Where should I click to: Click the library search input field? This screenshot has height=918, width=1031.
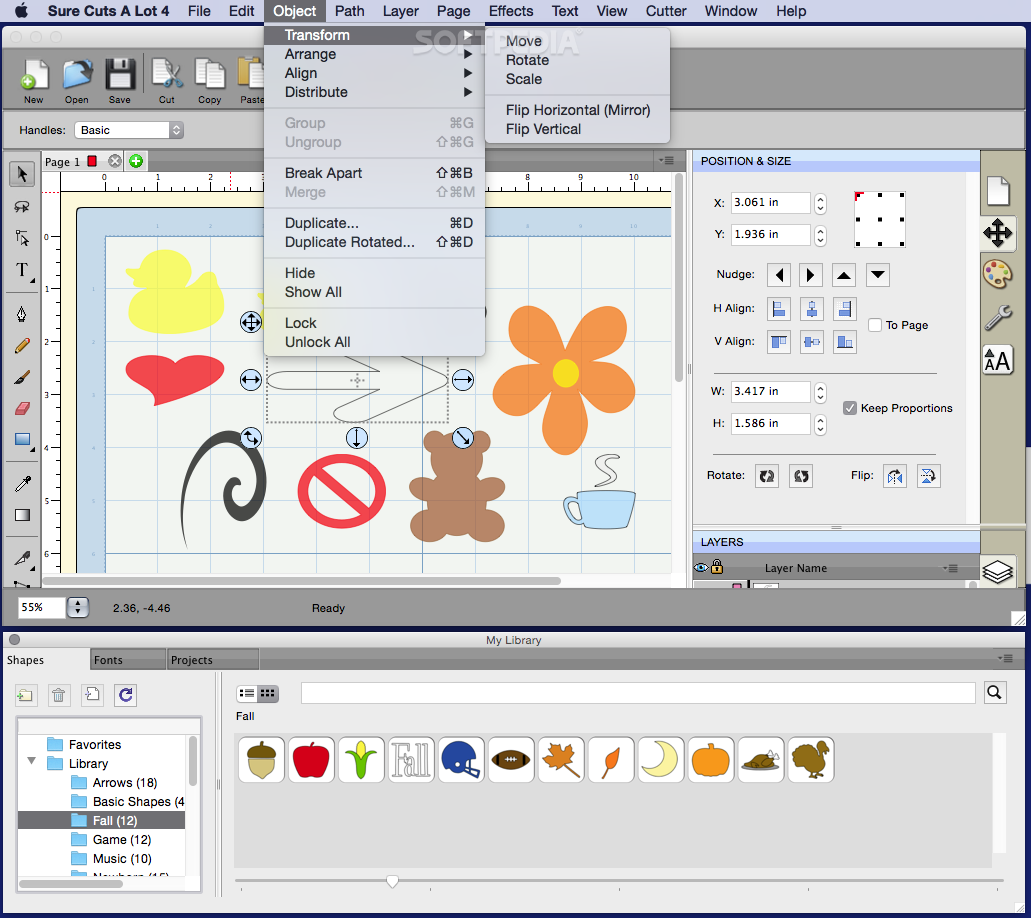pos(638,692)
